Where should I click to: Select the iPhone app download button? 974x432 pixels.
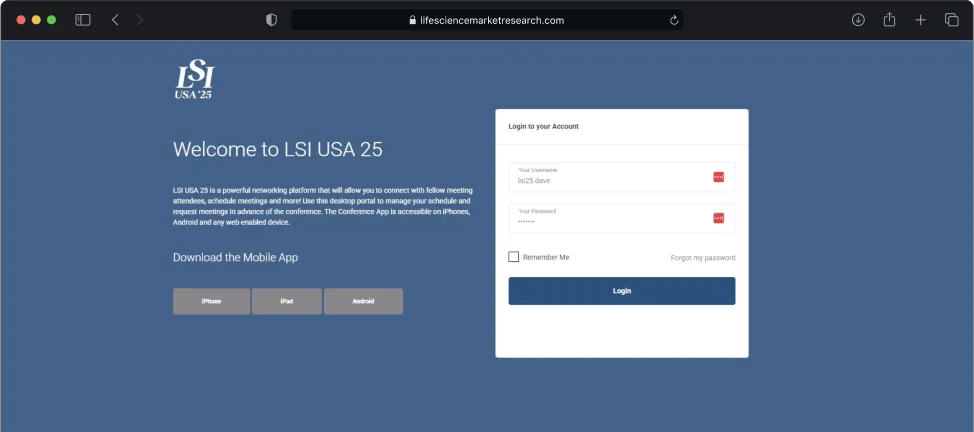click(211, 301)
